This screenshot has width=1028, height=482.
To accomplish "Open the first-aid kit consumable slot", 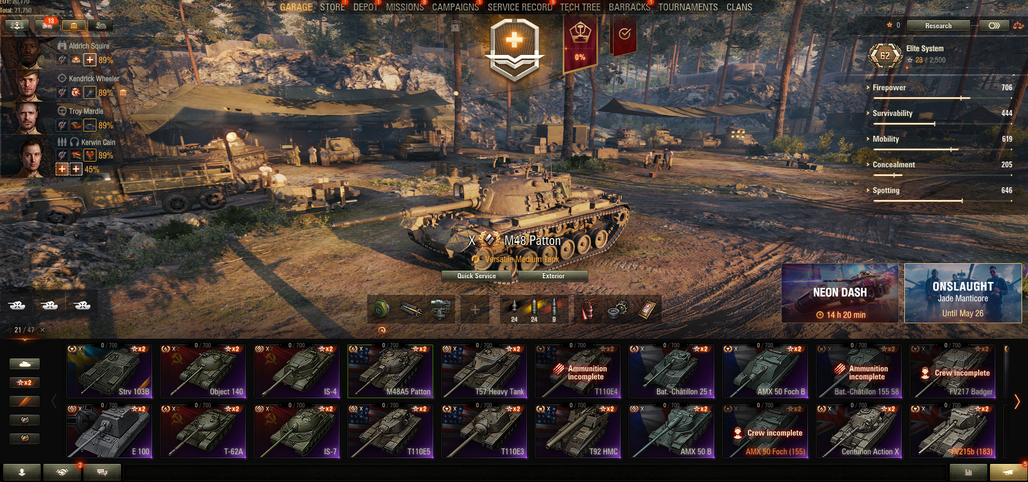I will click(x=646, y=308).
